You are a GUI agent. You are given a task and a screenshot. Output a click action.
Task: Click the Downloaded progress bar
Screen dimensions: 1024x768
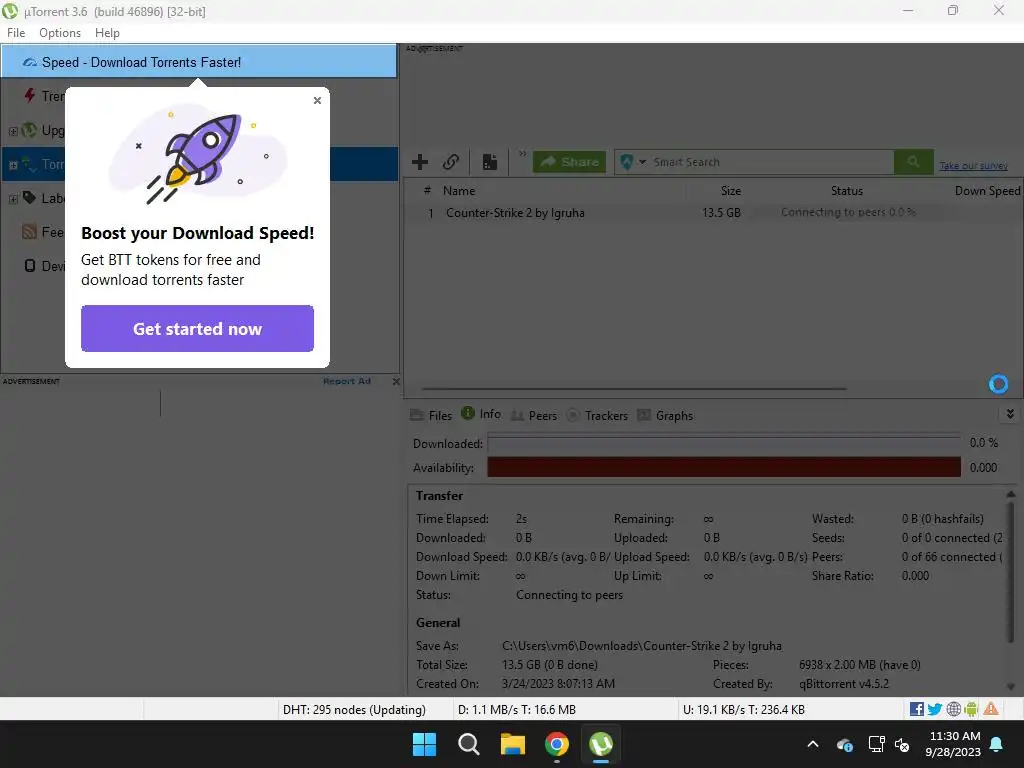click(724, 443)
